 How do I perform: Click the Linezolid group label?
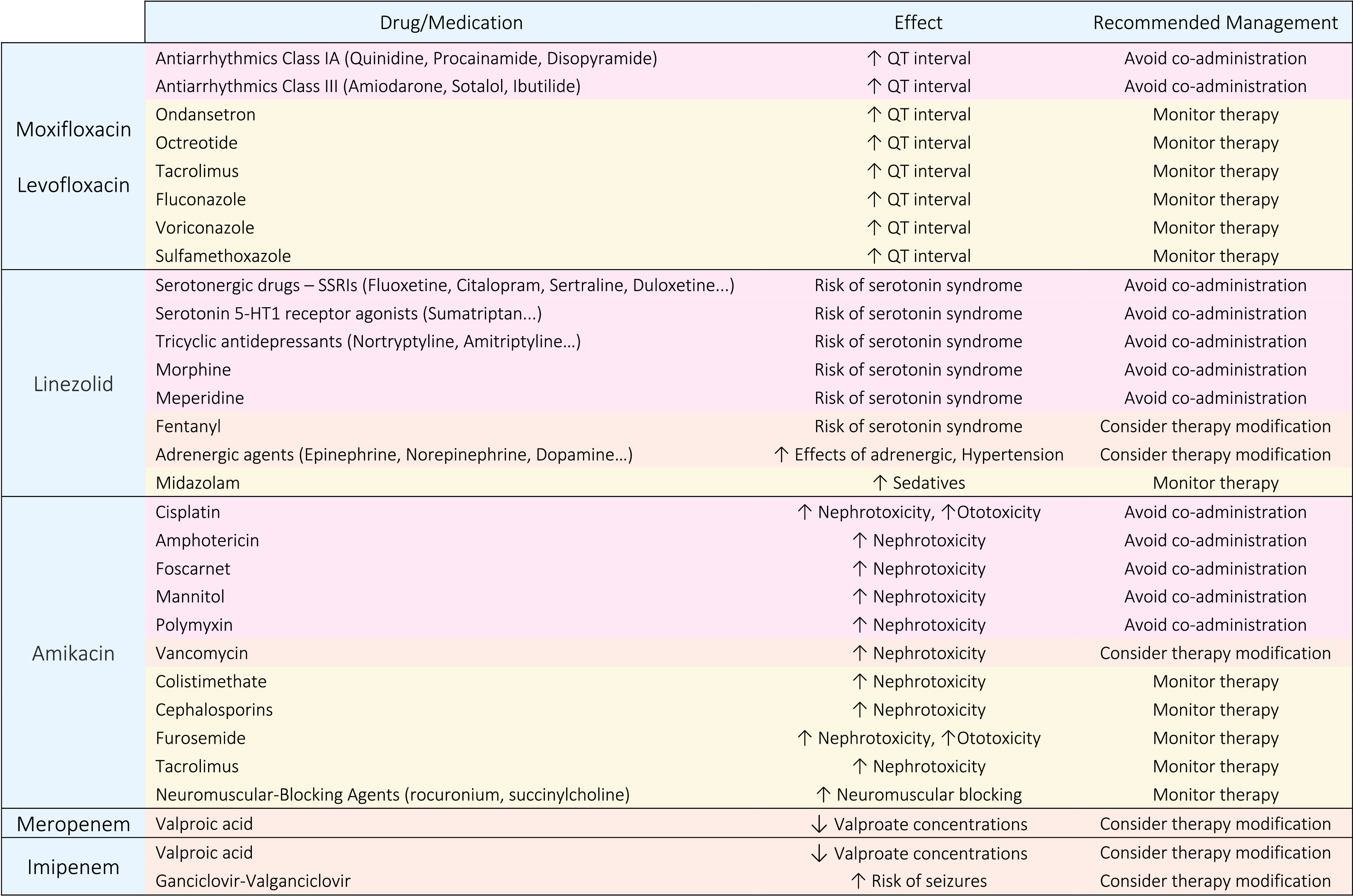(x=73, y=384)
